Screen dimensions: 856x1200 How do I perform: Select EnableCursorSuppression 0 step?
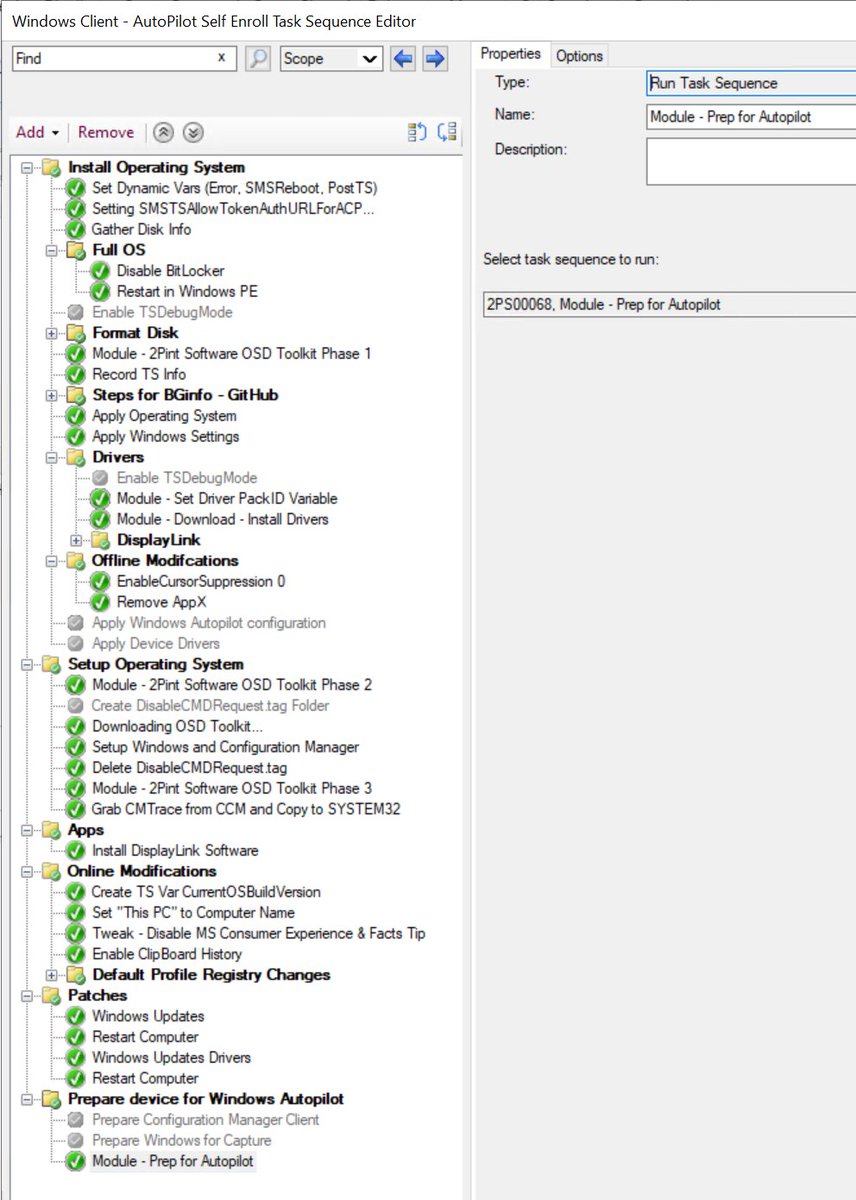point(201,581)
